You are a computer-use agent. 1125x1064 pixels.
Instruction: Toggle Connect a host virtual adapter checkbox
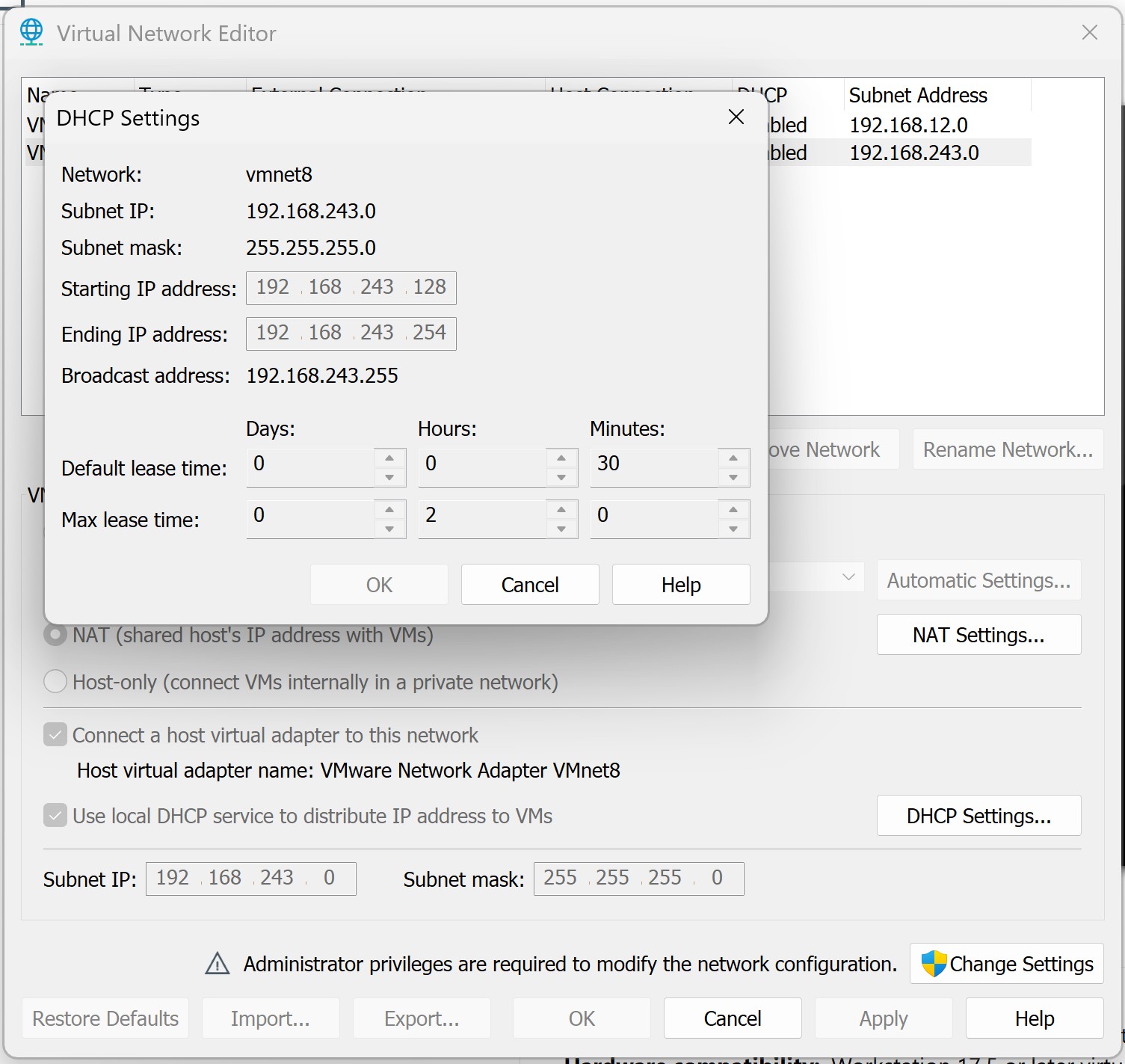coord(55,735)
